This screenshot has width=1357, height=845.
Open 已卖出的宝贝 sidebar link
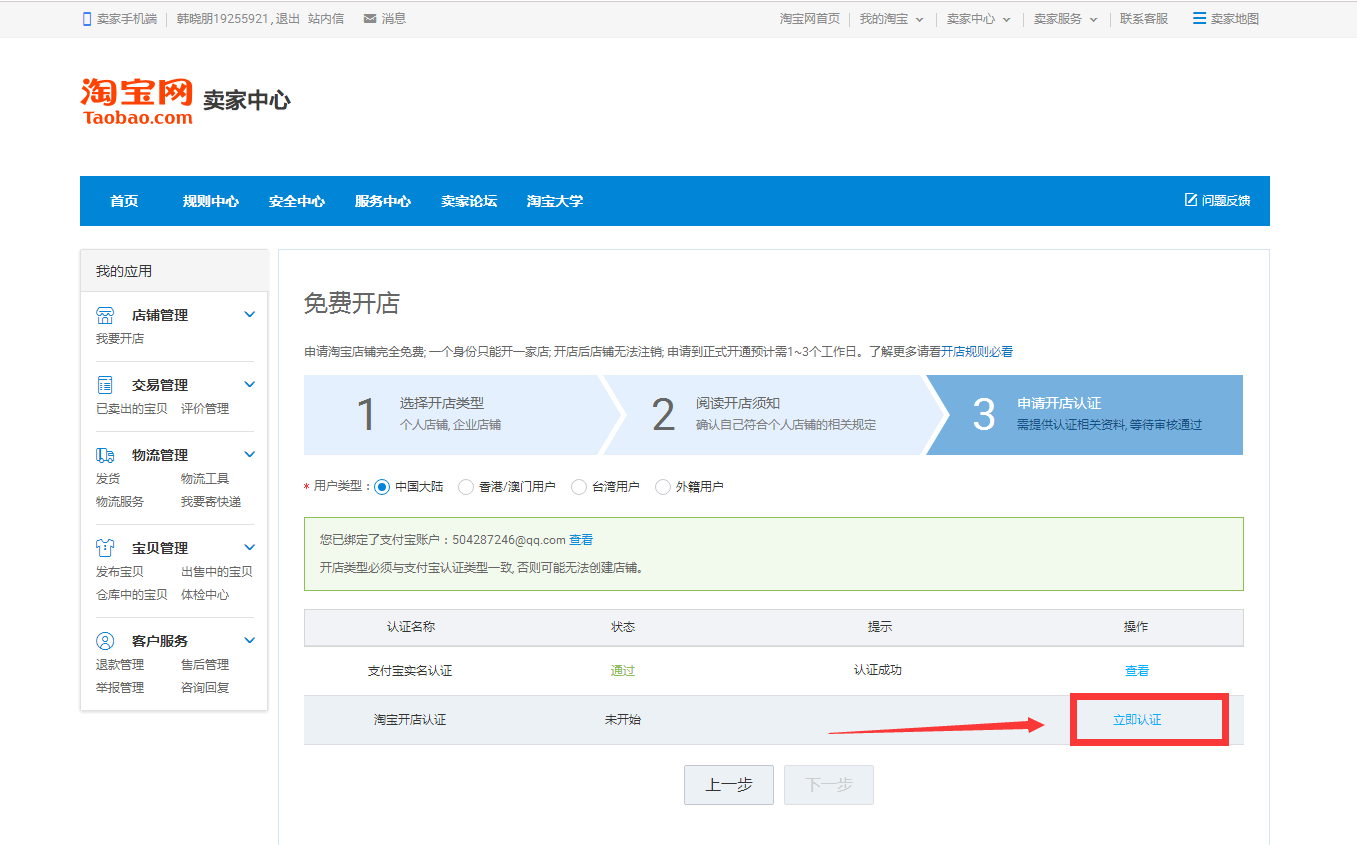132,409
